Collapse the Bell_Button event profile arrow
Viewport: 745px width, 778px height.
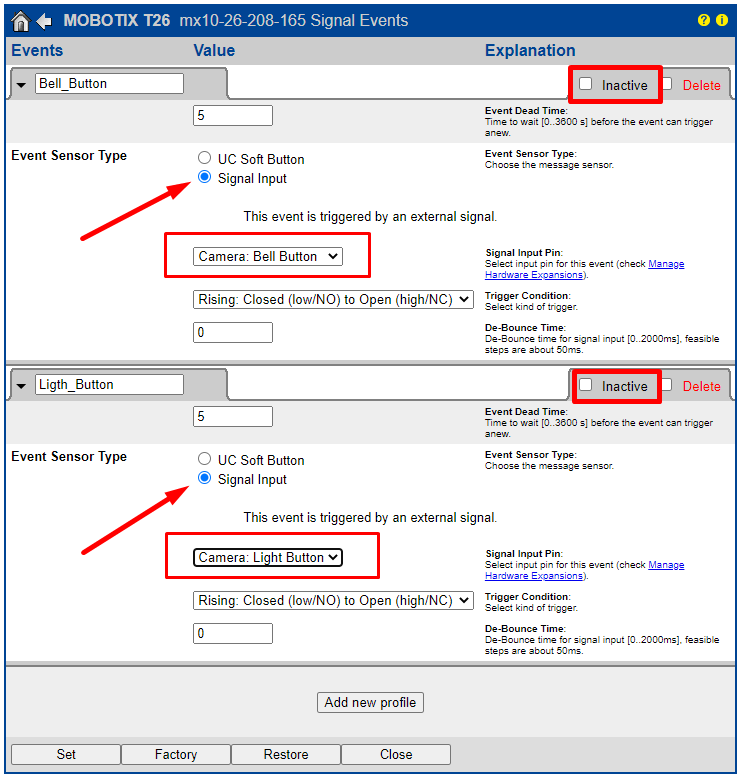[x=22, y=85]
